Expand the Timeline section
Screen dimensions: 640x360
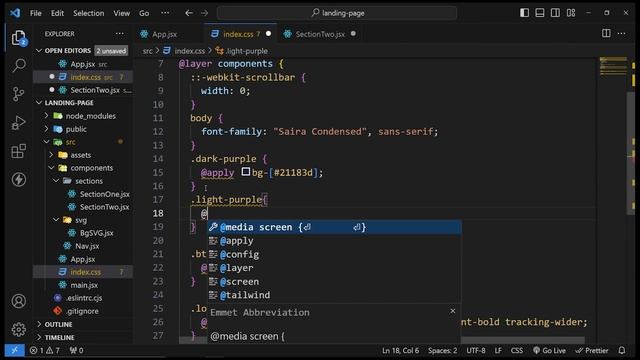pyautogui.click(x=83, y=338)
